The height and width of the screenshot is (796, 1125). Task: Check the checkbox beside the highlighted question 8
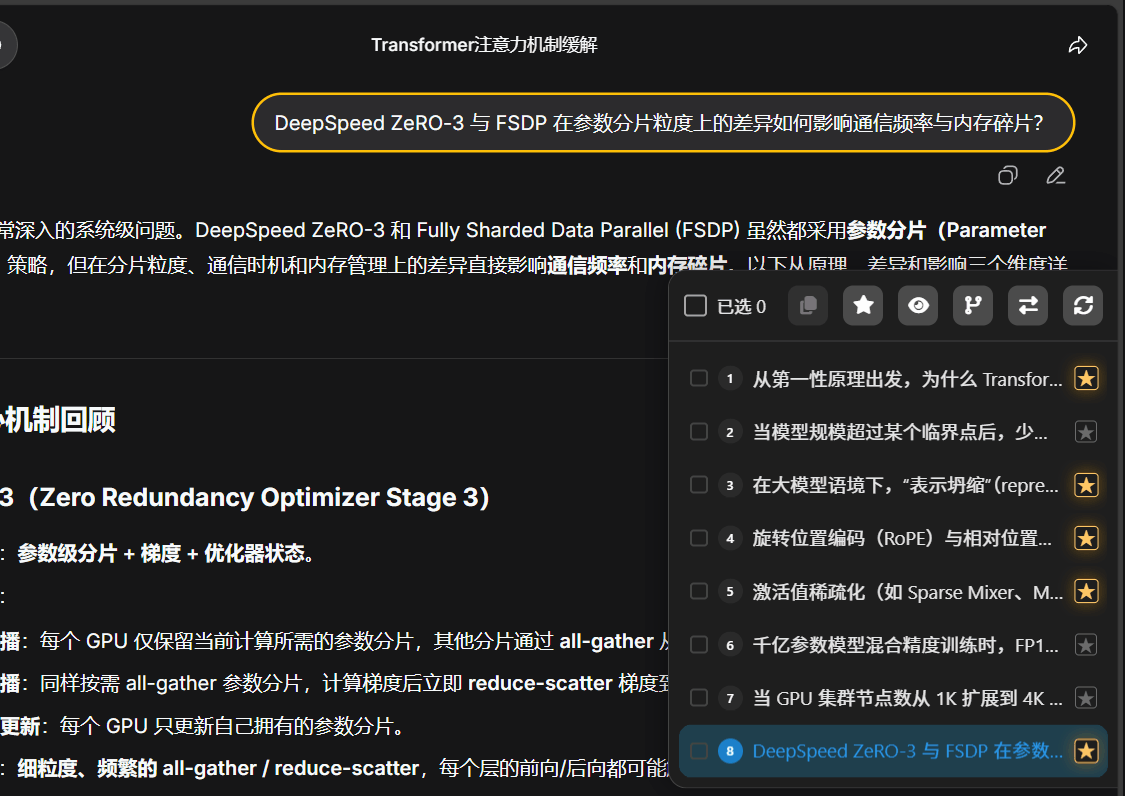click(x=698, y=751)
